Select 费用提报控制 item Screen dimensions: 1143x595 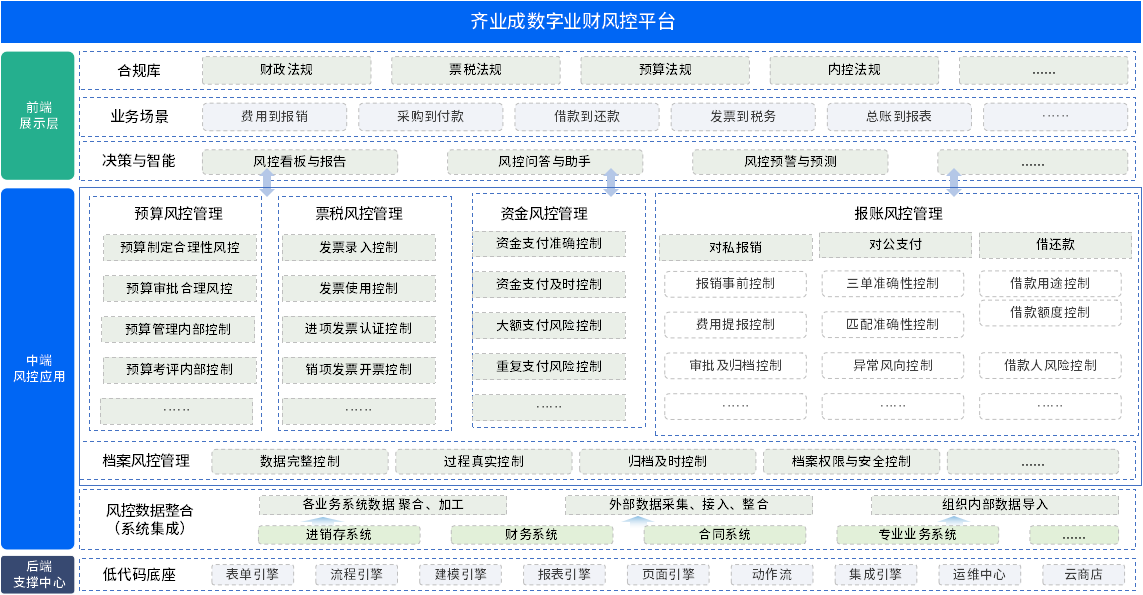click(x=736, y=324)
